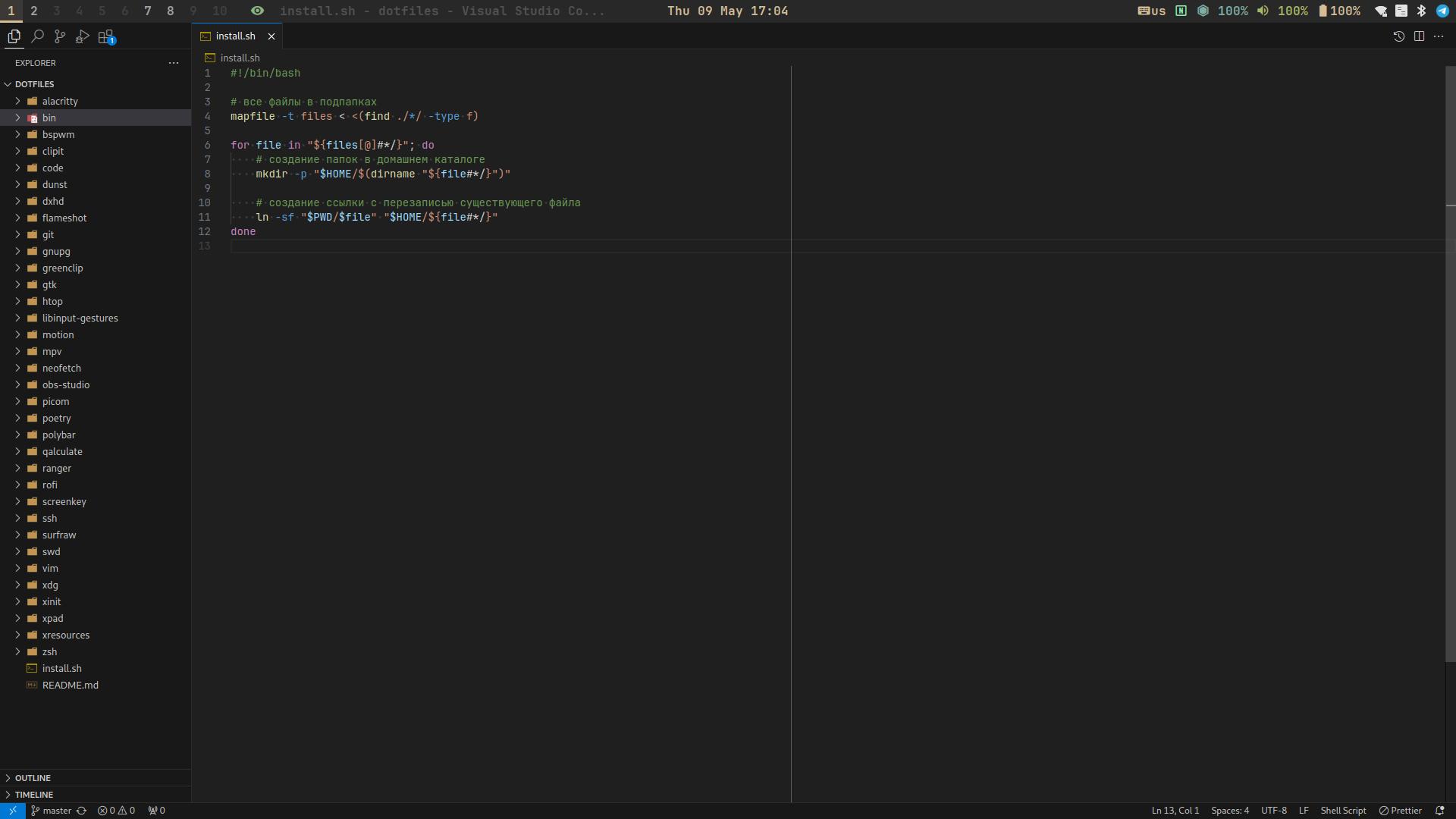Split the editor to the right

click(1419, 36)
